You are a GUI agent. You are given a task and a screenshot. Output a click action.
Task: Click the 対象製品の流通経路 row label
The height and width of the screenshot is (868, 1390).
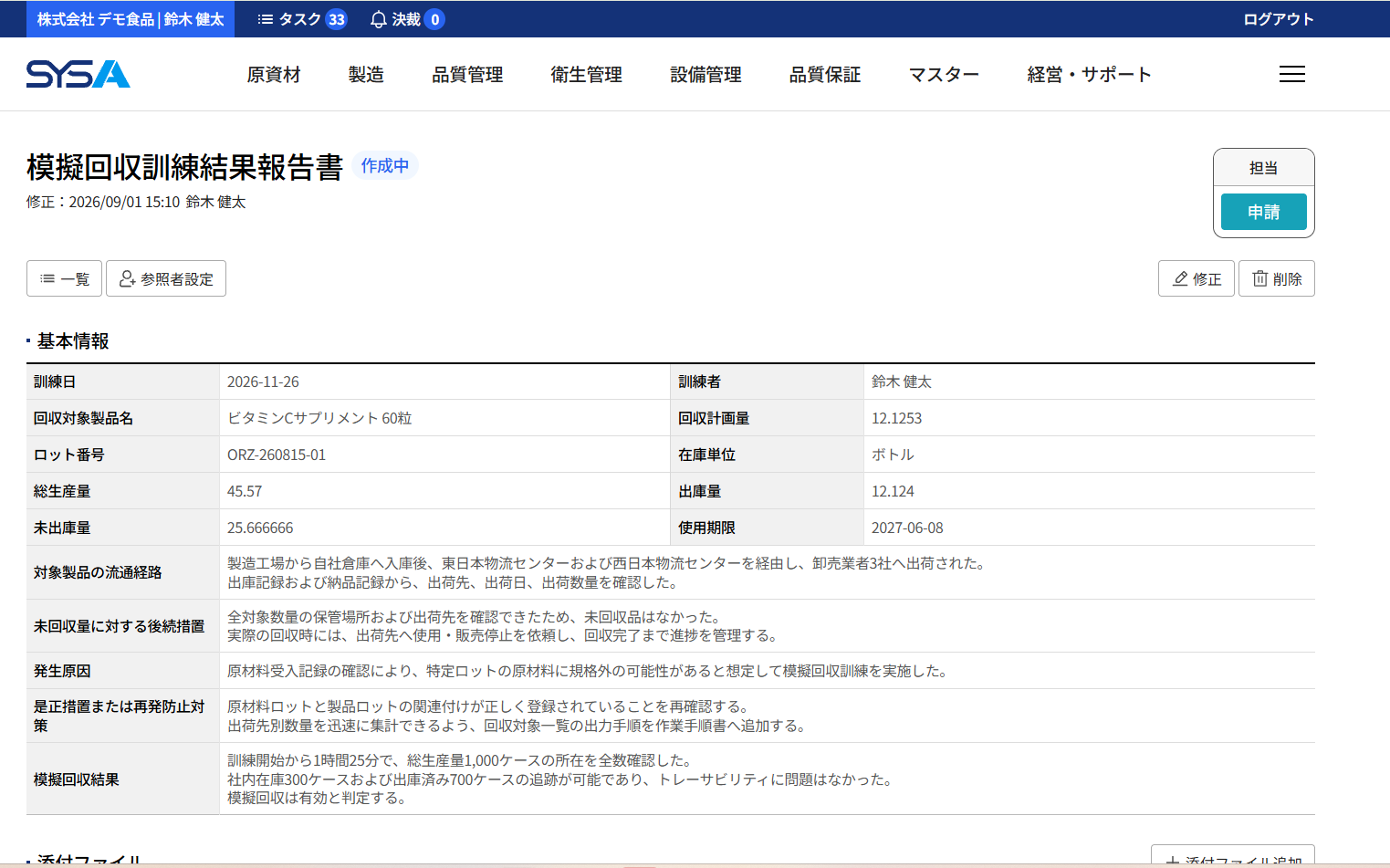pyautogui.click(x=98, y=572)
